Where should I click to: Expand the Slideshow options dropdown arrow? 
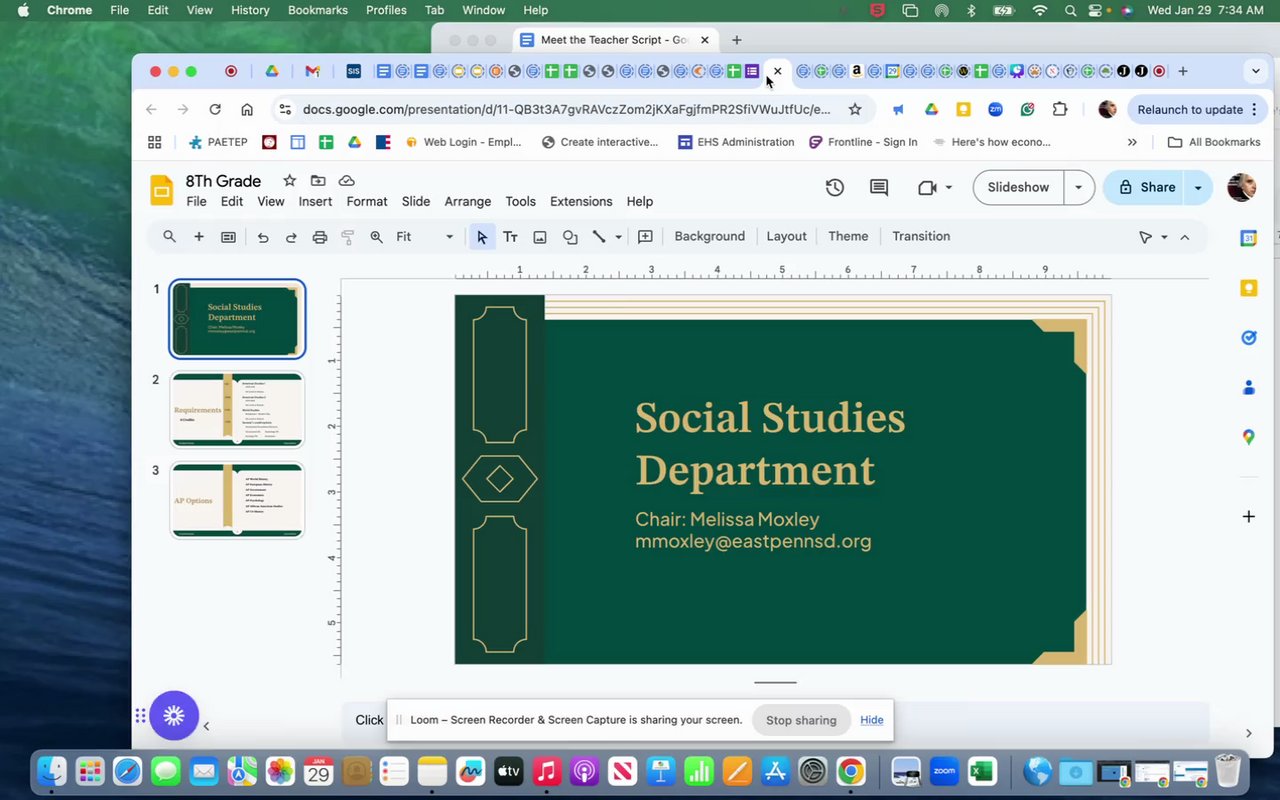click(1078, 187)
